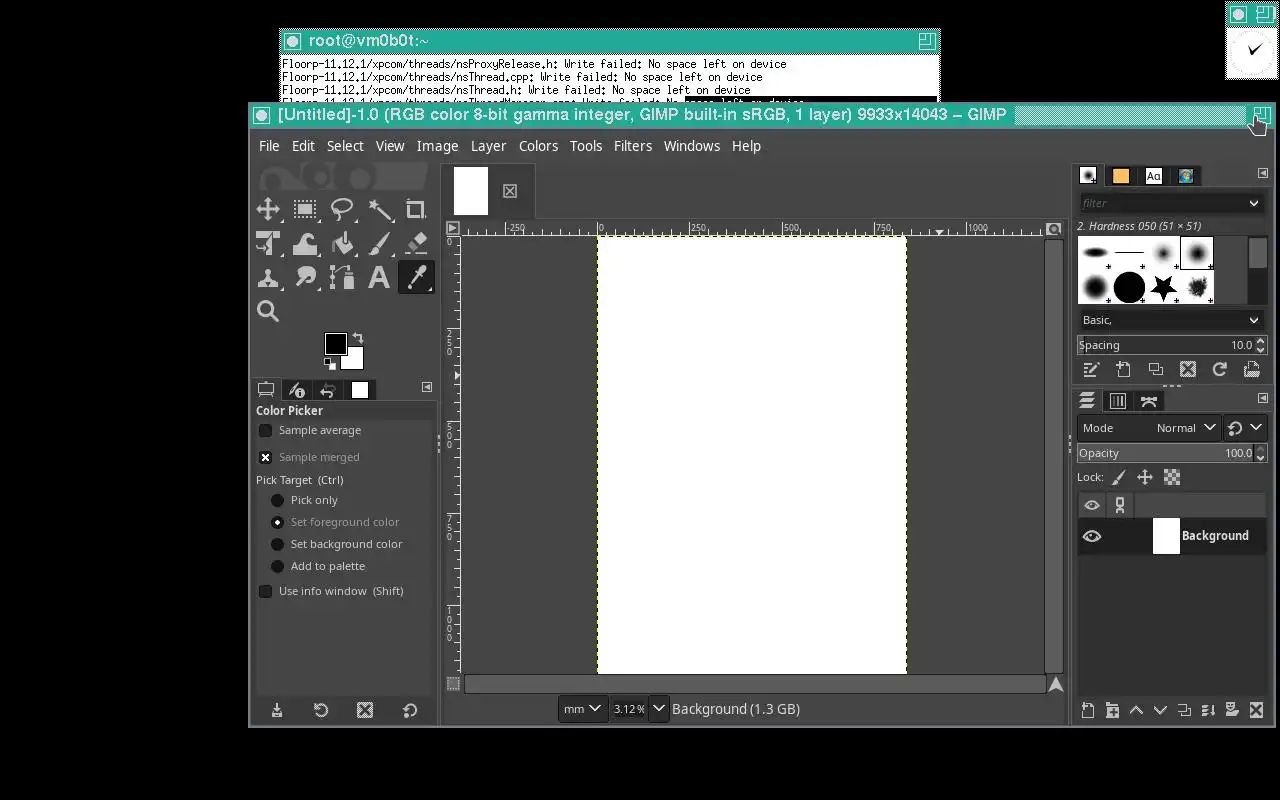Refresh the brushes list
This screenshot has height=800, width=1280.
pyautogui.click(x=1219, y=369)
